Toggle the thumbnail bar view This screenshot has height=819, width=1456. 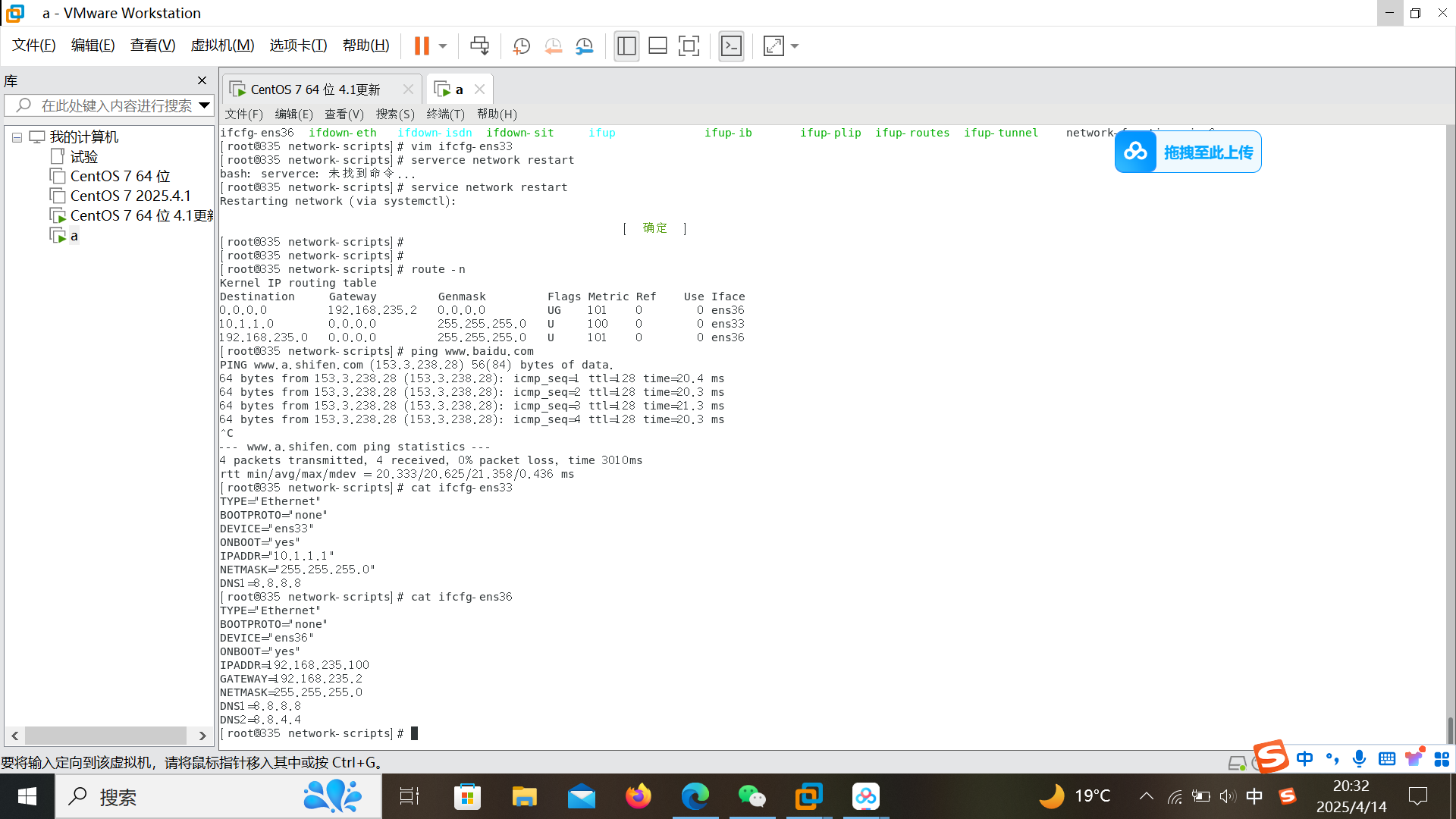pos(657,46)
